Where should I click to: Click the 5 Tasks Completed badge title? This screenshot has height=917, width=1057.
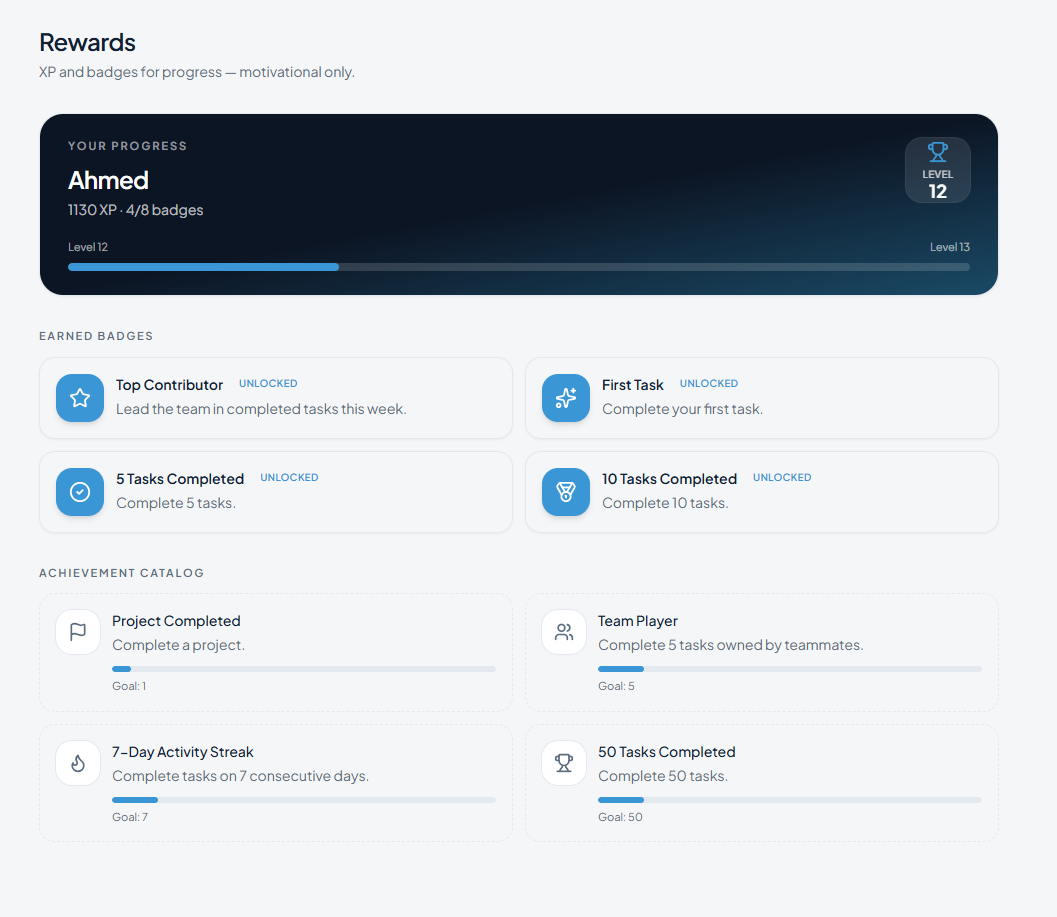tap(180, 479)
